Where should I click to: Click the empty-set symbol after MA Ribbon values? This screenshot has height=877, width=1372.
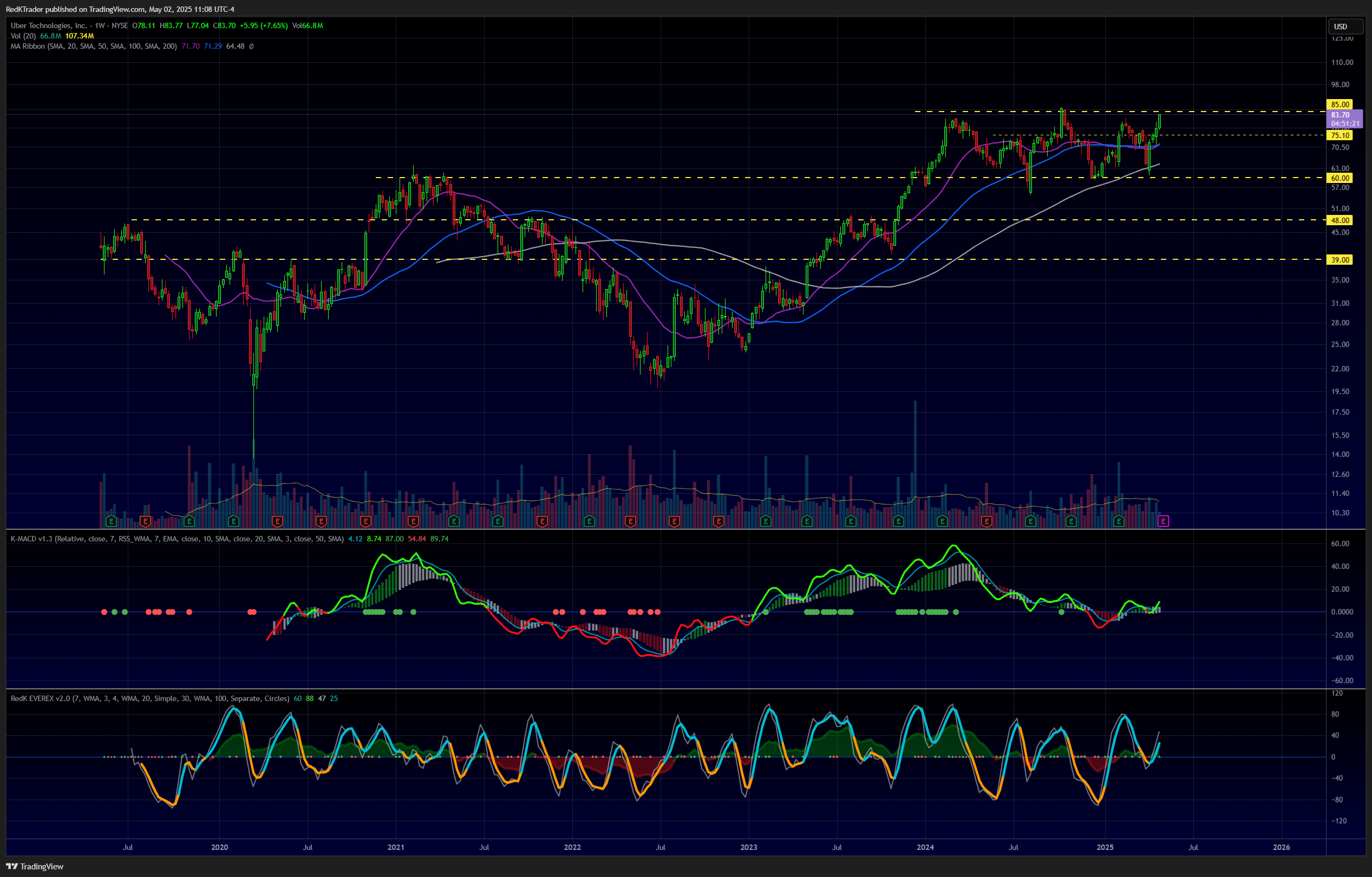[251, 46]
